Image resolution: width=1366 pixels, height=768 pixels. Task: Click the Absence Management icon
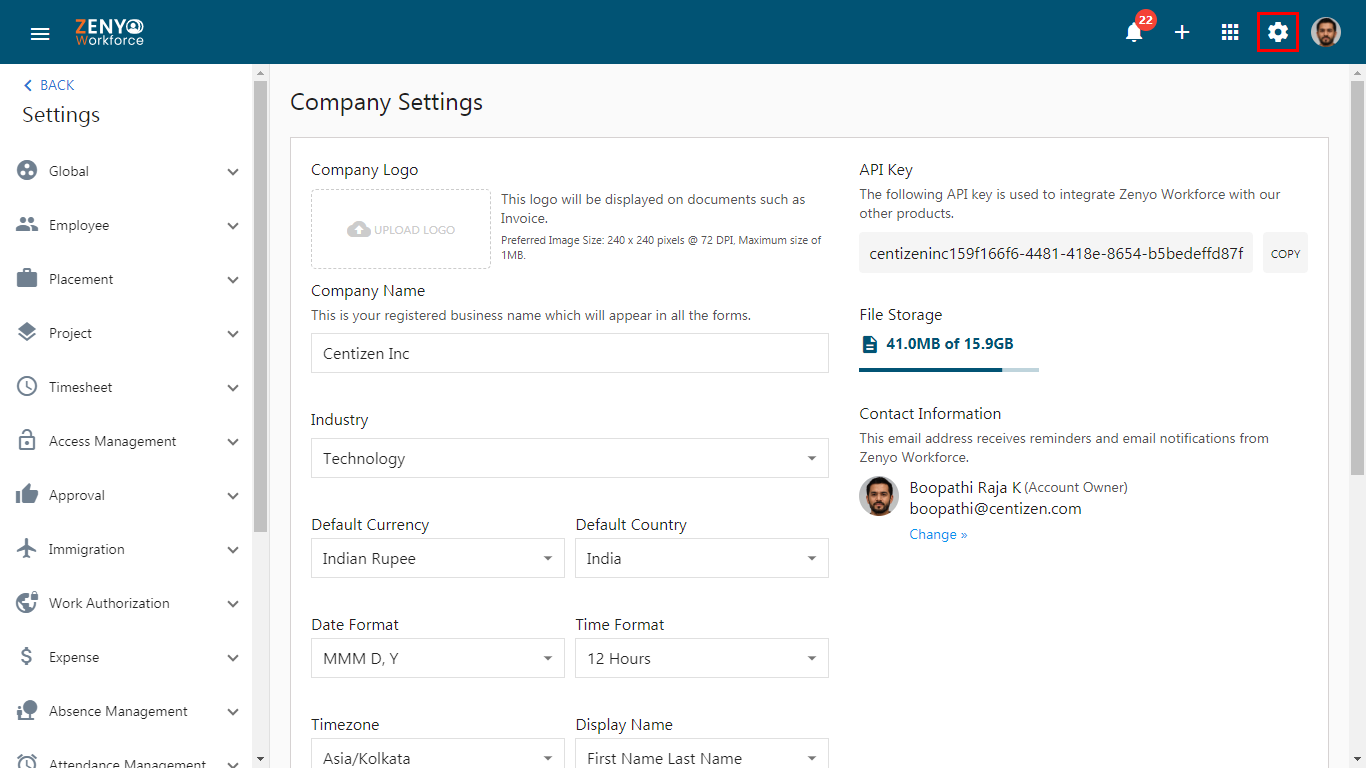27,710
